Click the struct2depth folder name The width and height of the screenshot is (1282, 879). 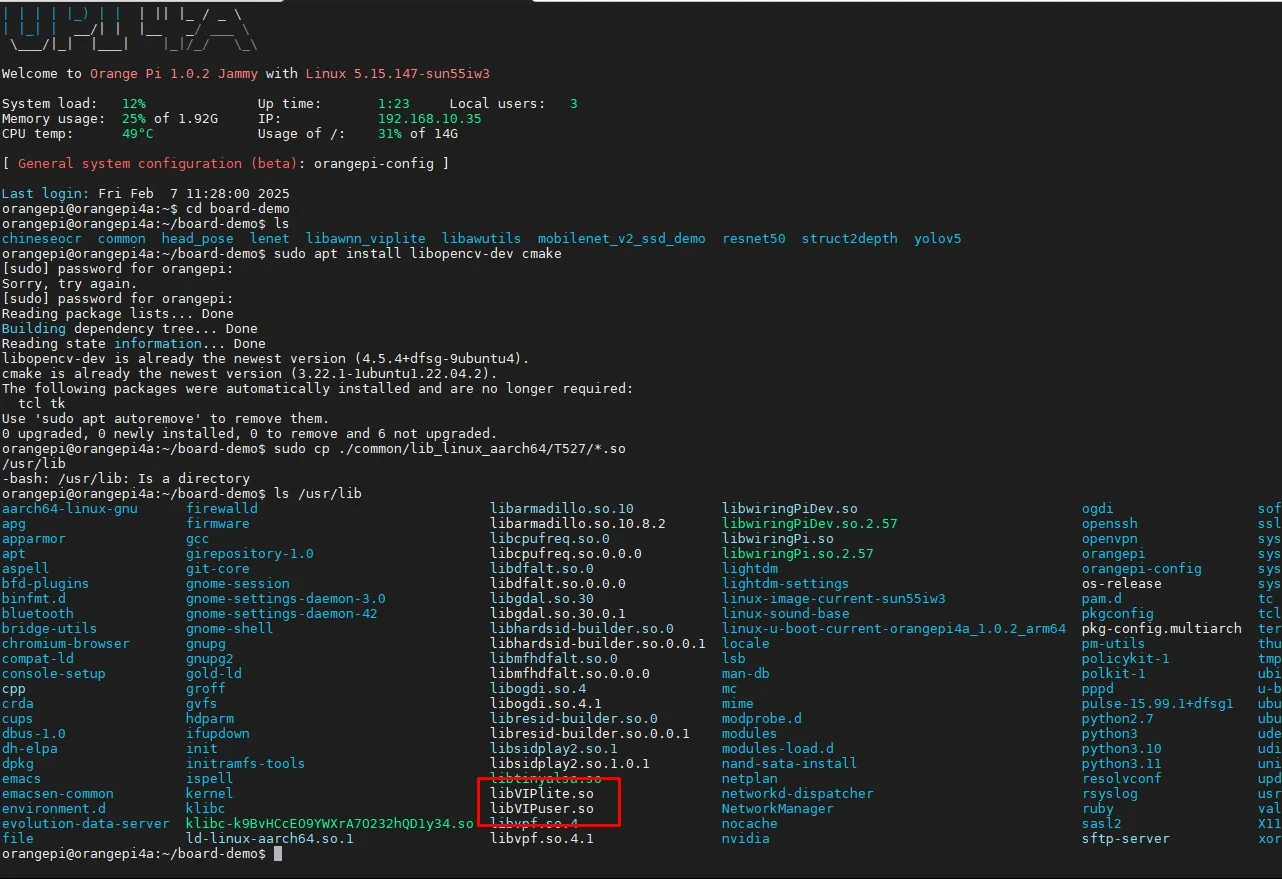pyautogui.click(x=849, y=238)
